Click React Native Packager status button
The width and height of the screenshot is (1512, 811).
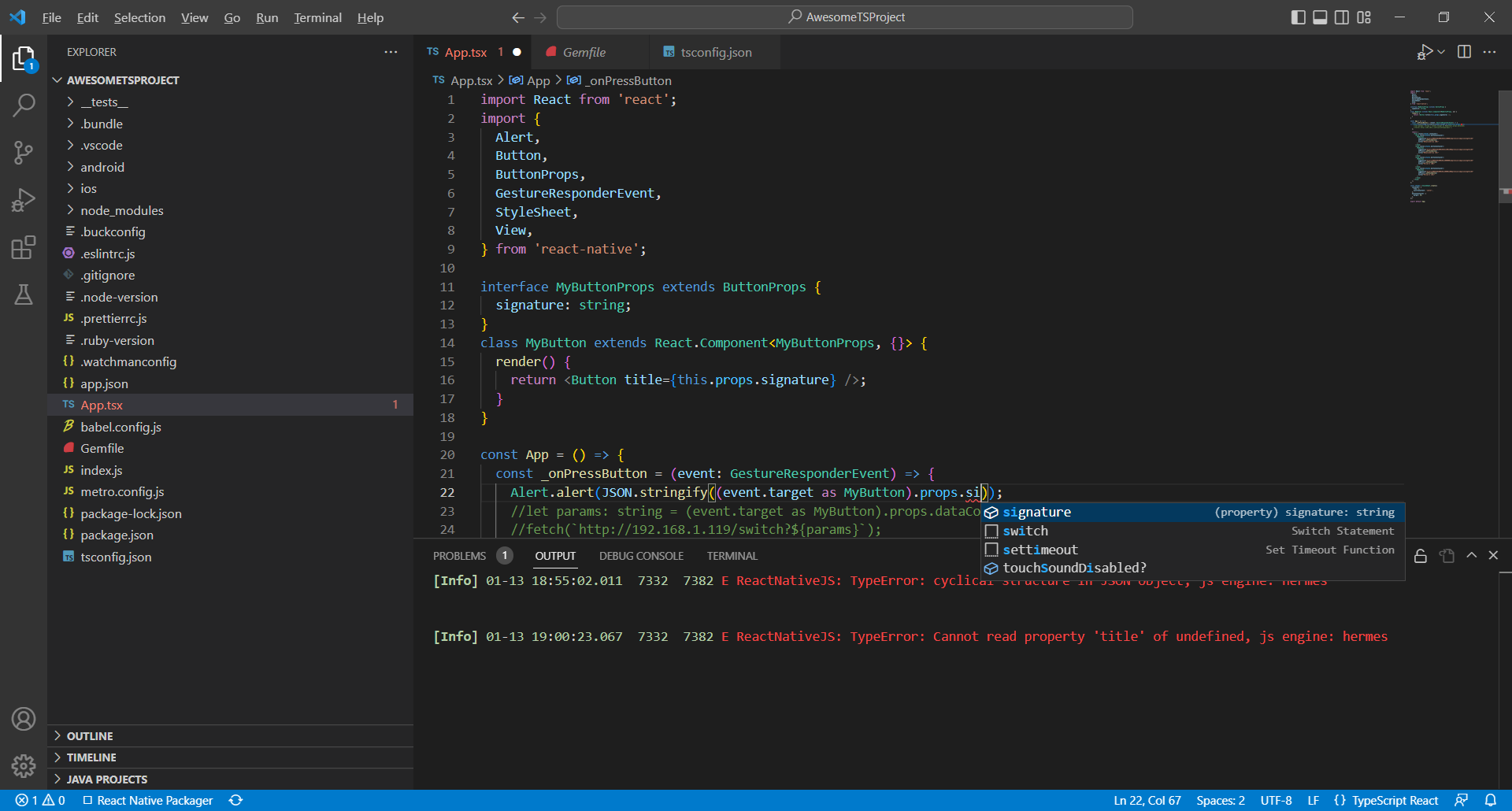(x=148, y=800)
